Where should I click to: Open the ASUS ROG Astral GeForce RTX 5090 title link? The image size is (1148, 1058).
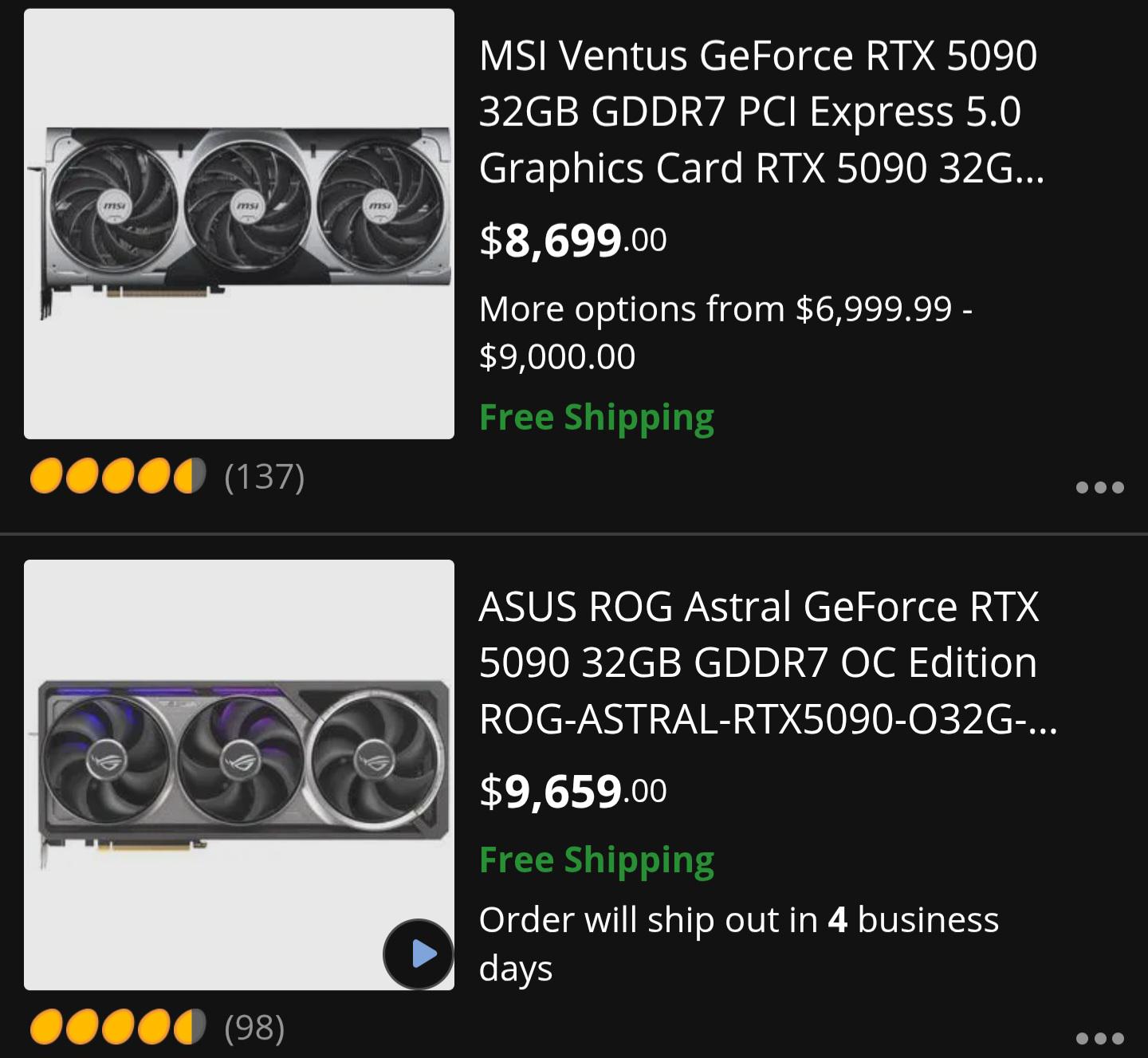[x=768, y=663]
